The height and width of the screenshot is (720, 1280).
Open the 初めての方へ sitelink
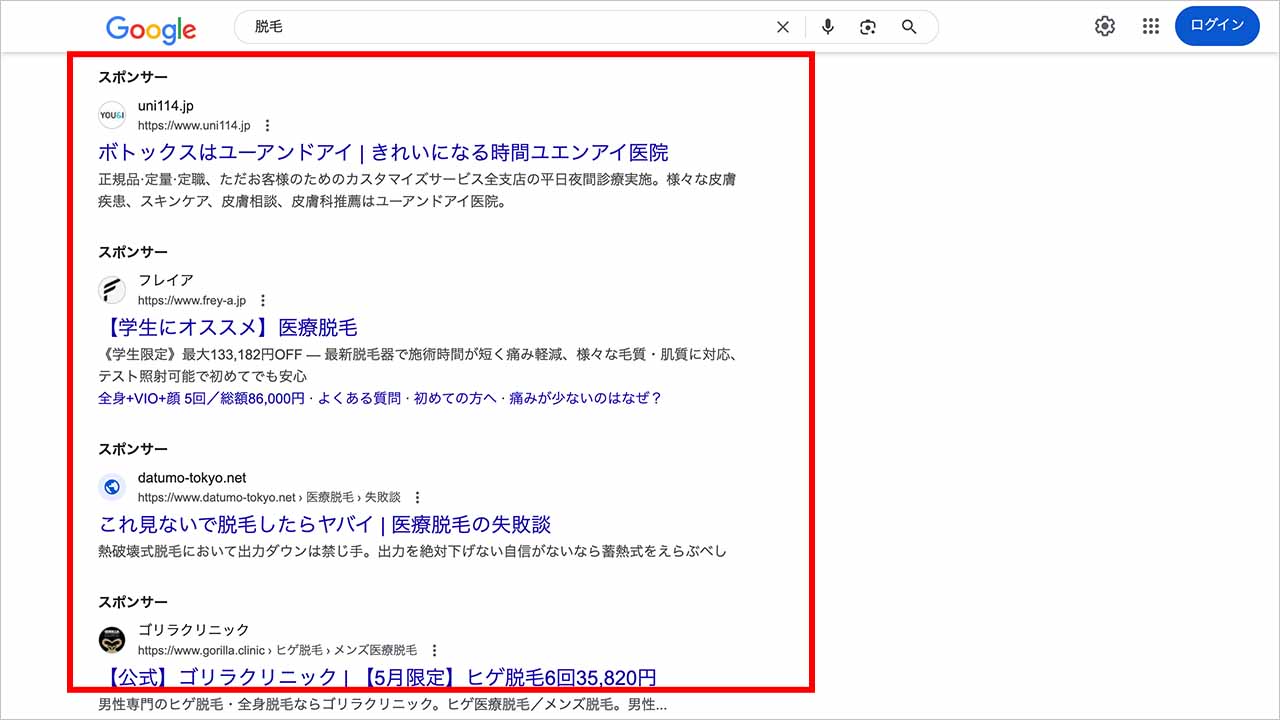(453, 398)
